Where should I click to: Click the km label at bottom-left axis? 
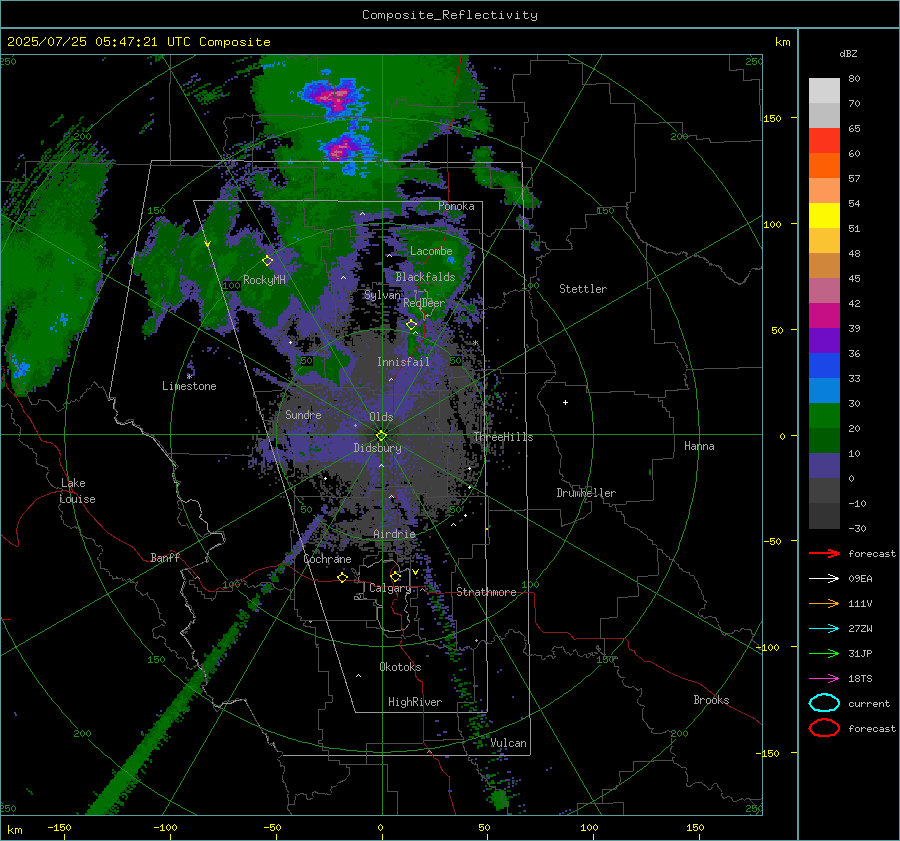click(15, 830)
